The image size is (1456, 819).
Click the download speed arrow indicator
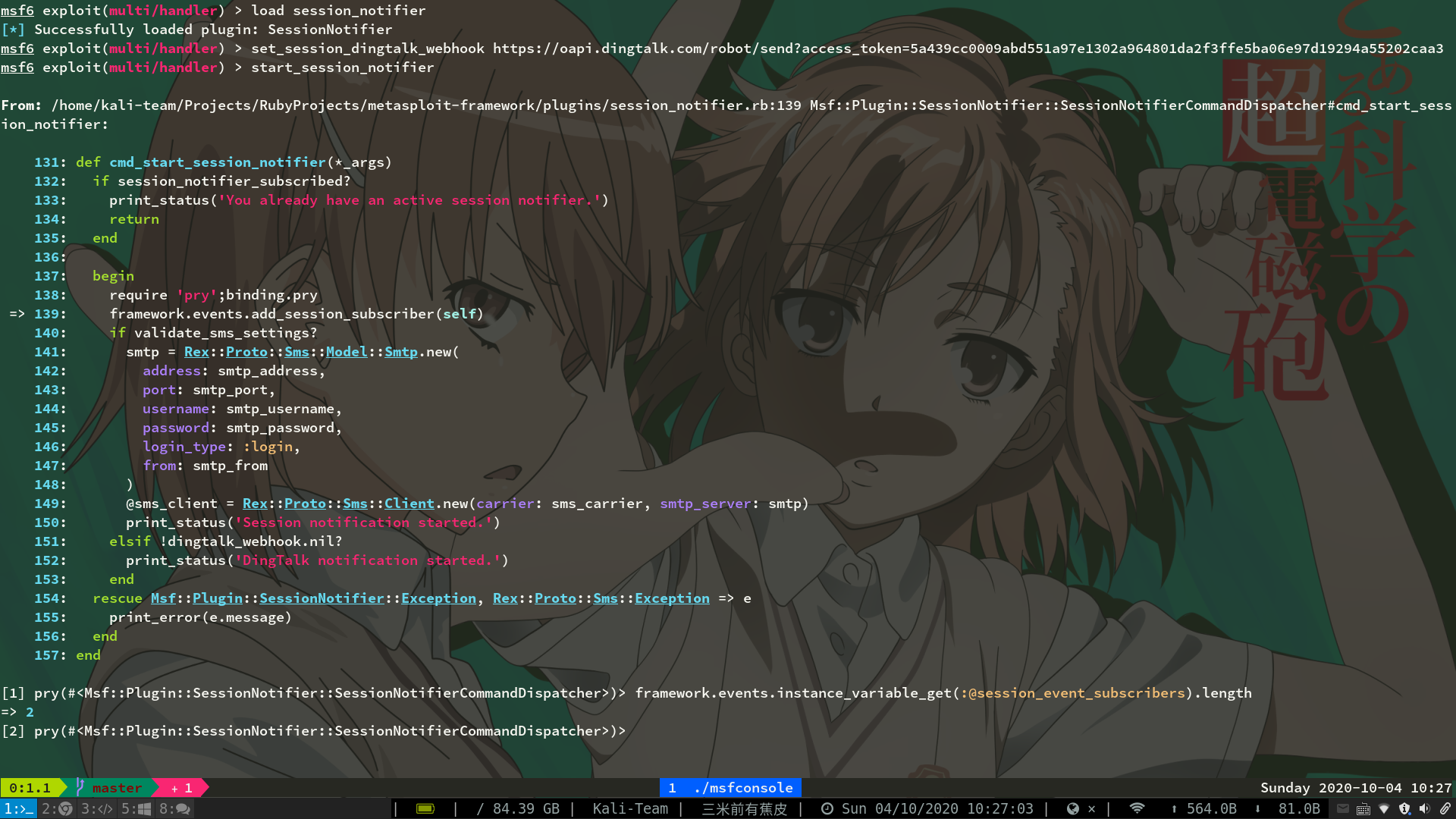[1257, 809]
